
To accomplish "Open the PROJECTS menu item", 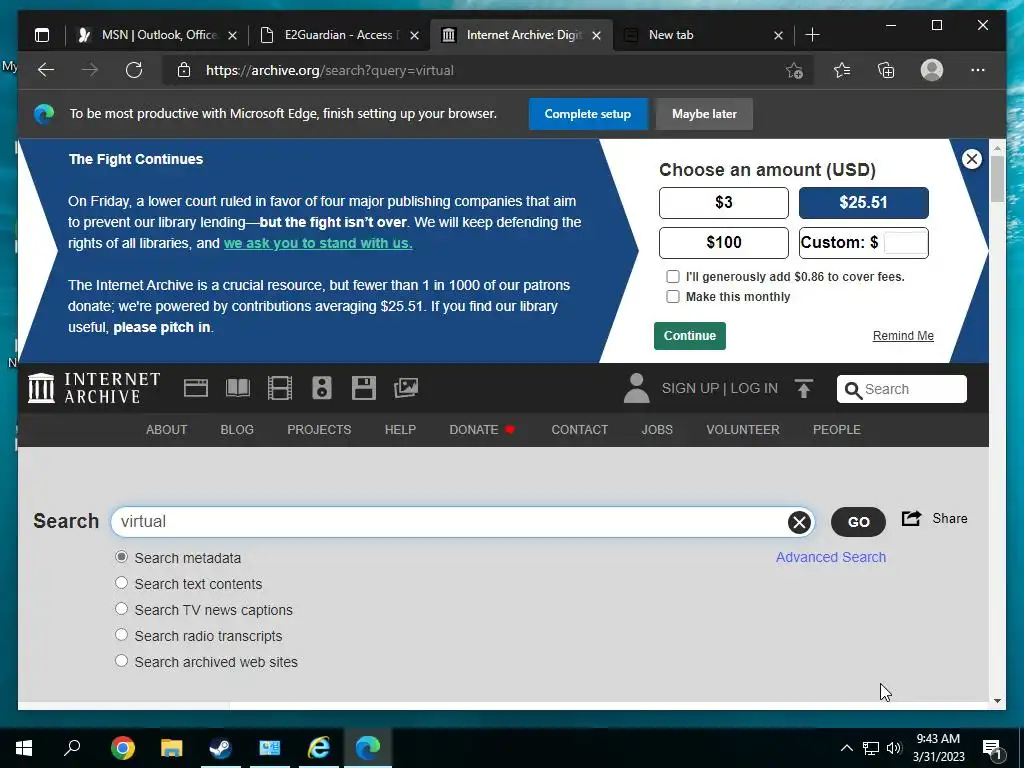I will coord(319,430).
